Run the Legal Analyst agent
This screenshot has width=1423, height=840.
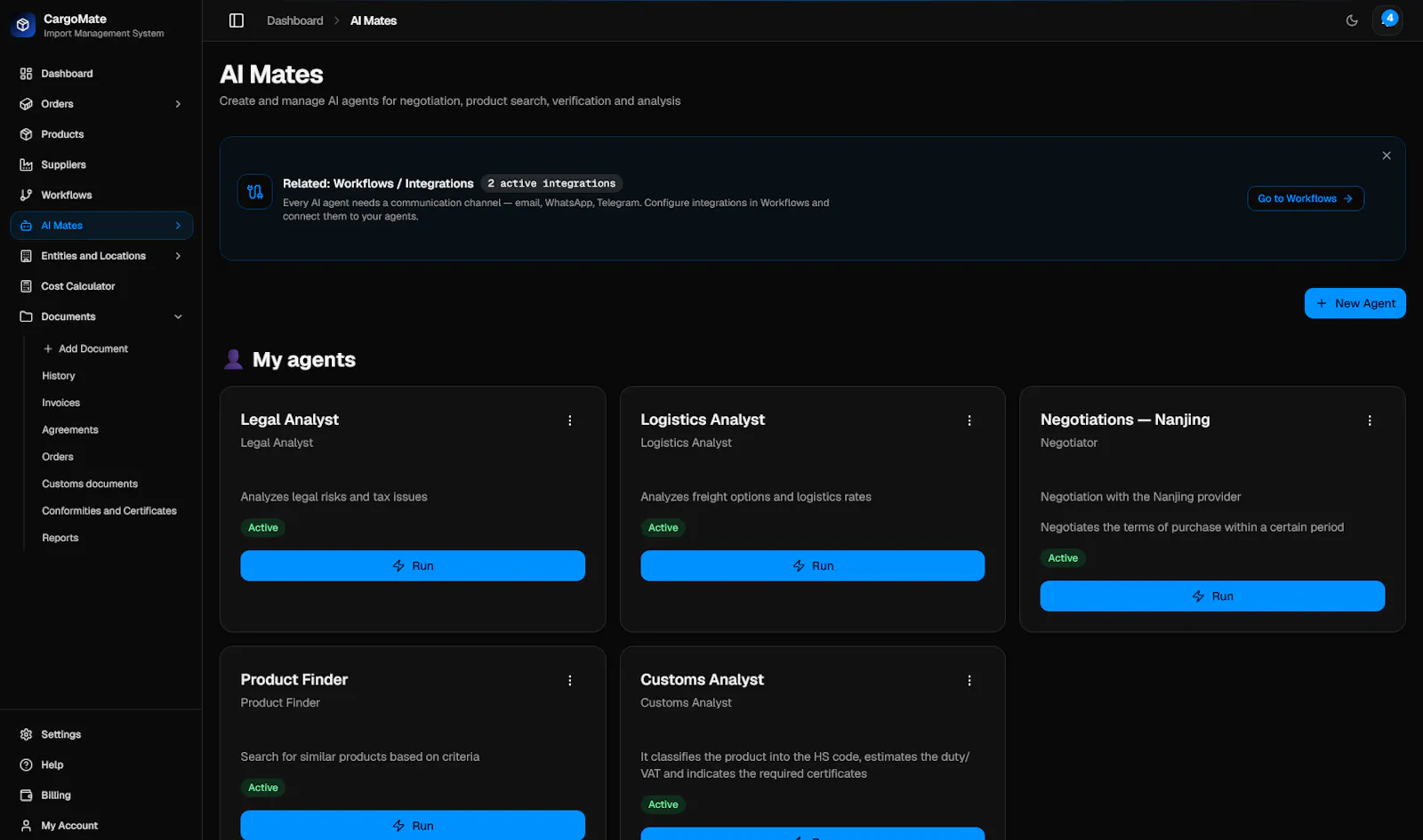point(413,565)
